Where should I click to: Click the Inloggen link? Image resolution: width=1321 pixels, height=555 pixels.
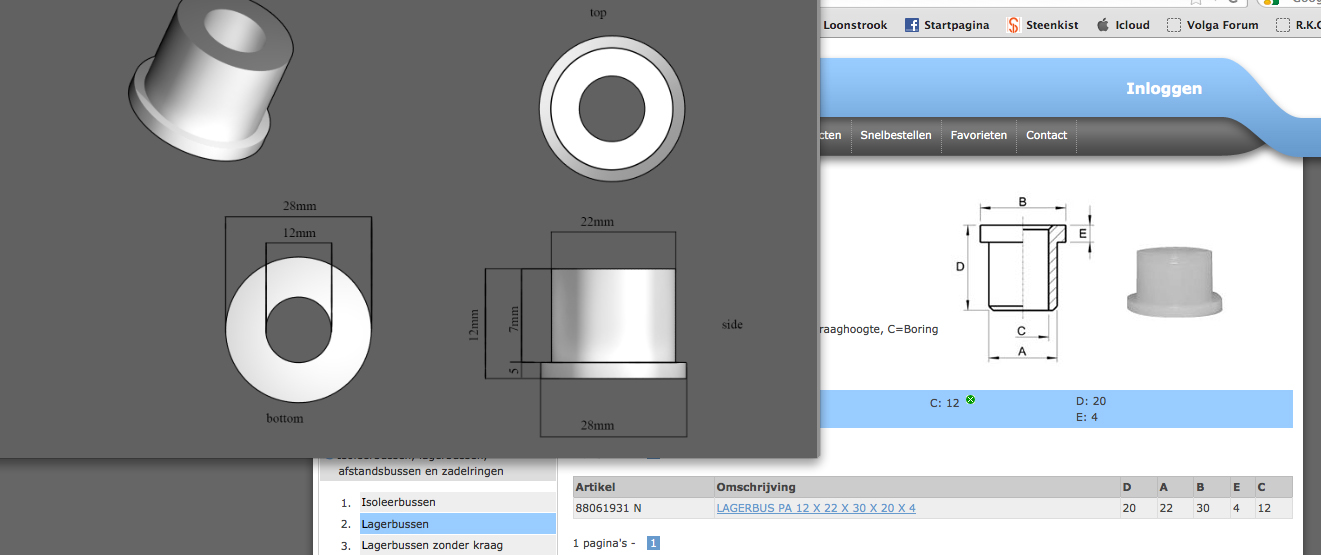[1164, 89]
